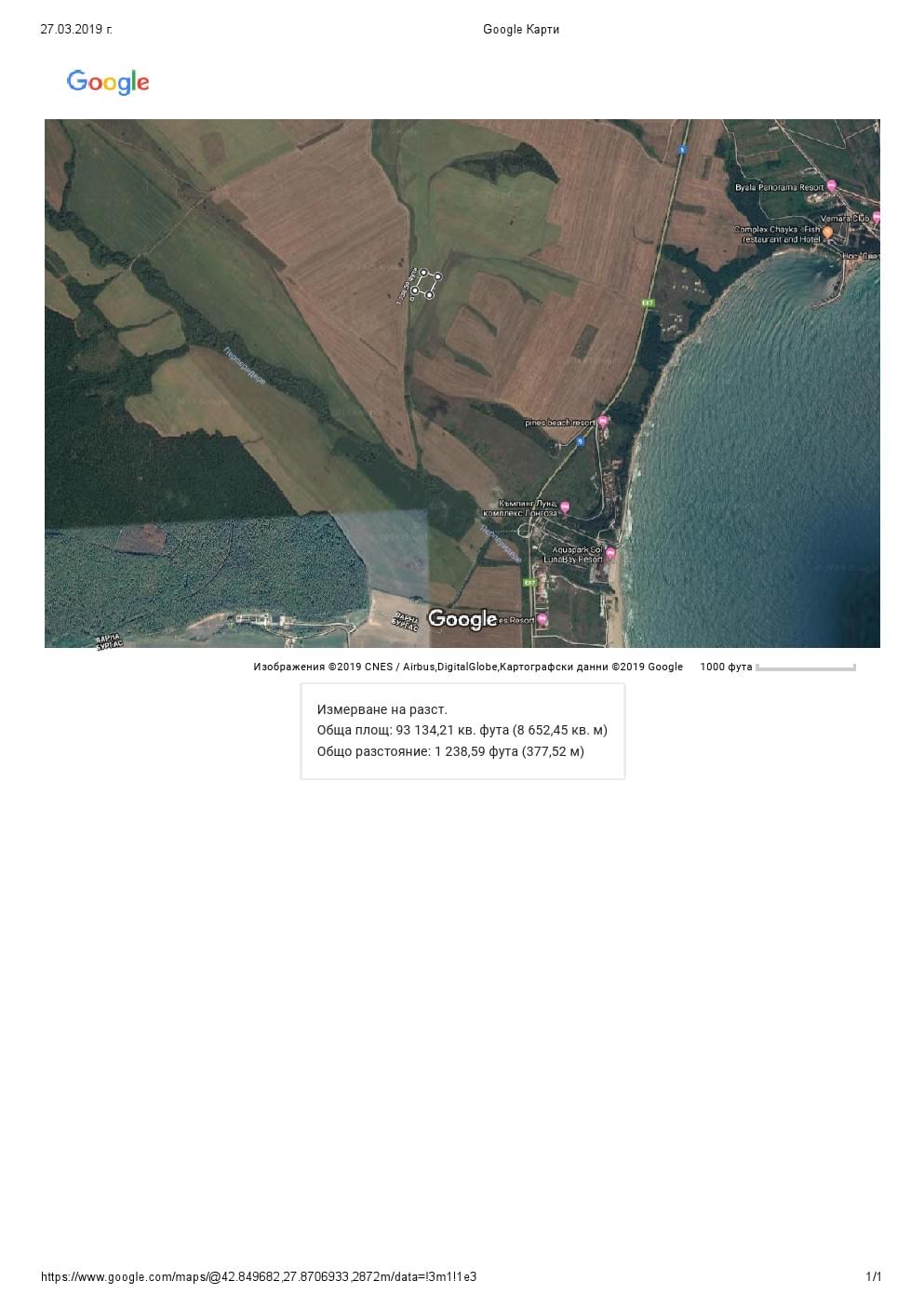The width and height of the screenshot is (924, 1308).
Task: Click the blue route 9 shield near pines beach
Action: pos(580,441)
